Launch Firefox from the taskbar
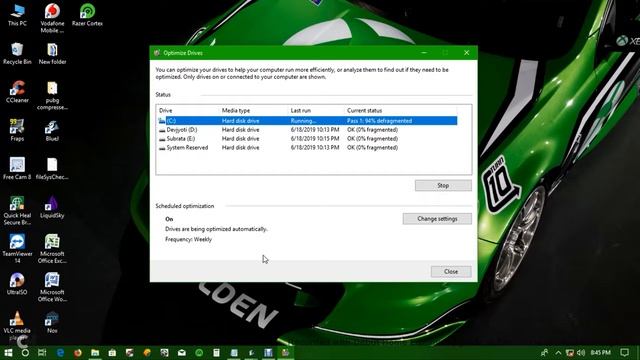This screenshot has height=360, width=640. pos(78,353)
